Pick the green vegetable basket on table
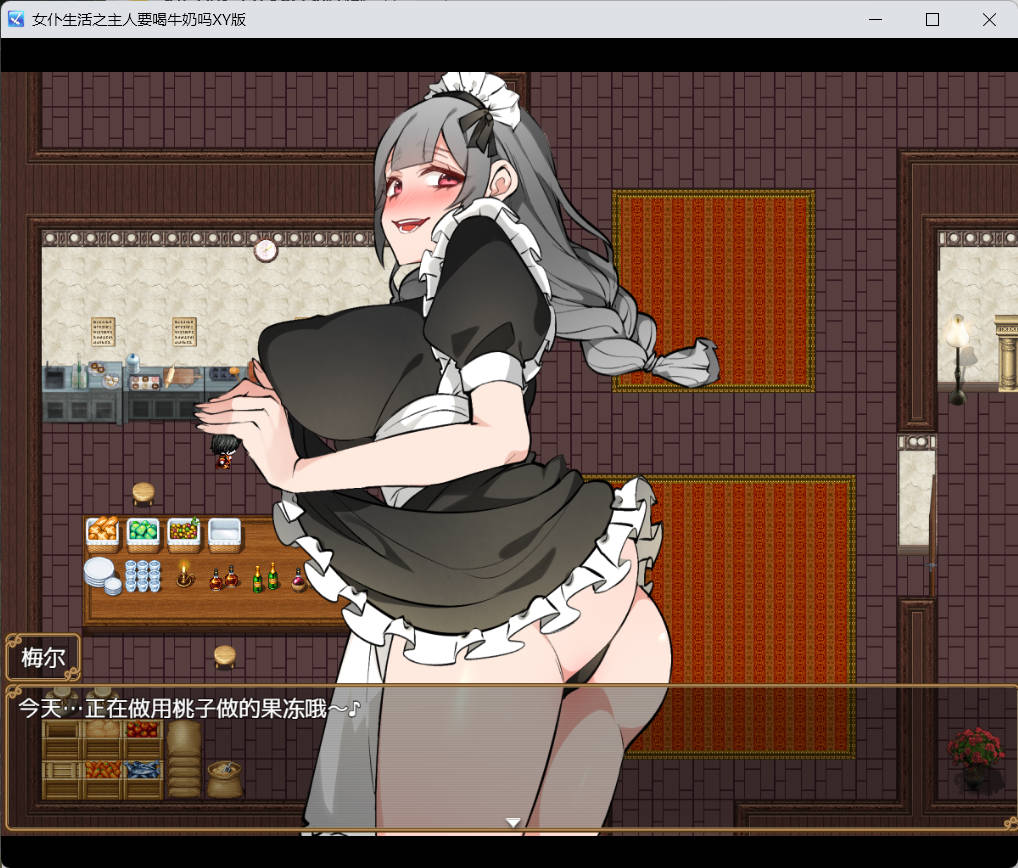The image size is (1018, 868). click(x=143, y=532)
